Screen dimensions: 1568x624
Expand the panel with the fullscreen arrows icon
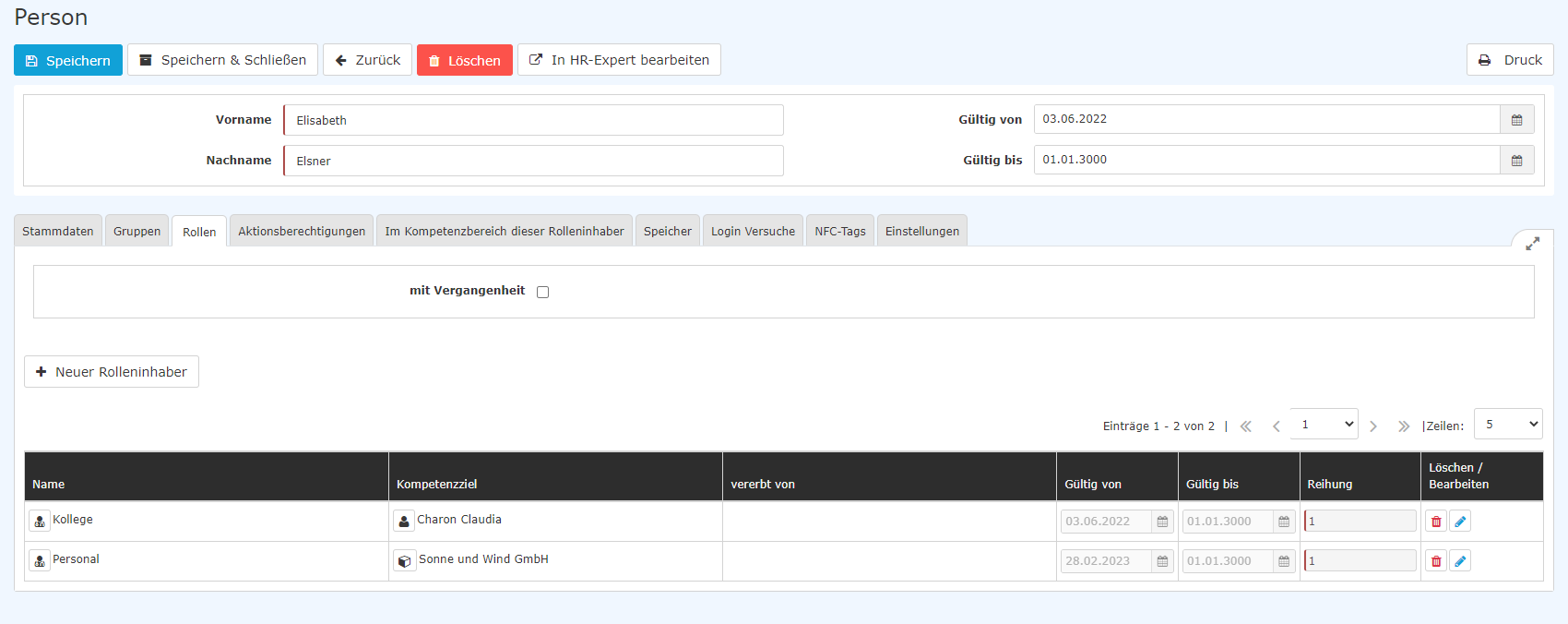coord(1532,244)
